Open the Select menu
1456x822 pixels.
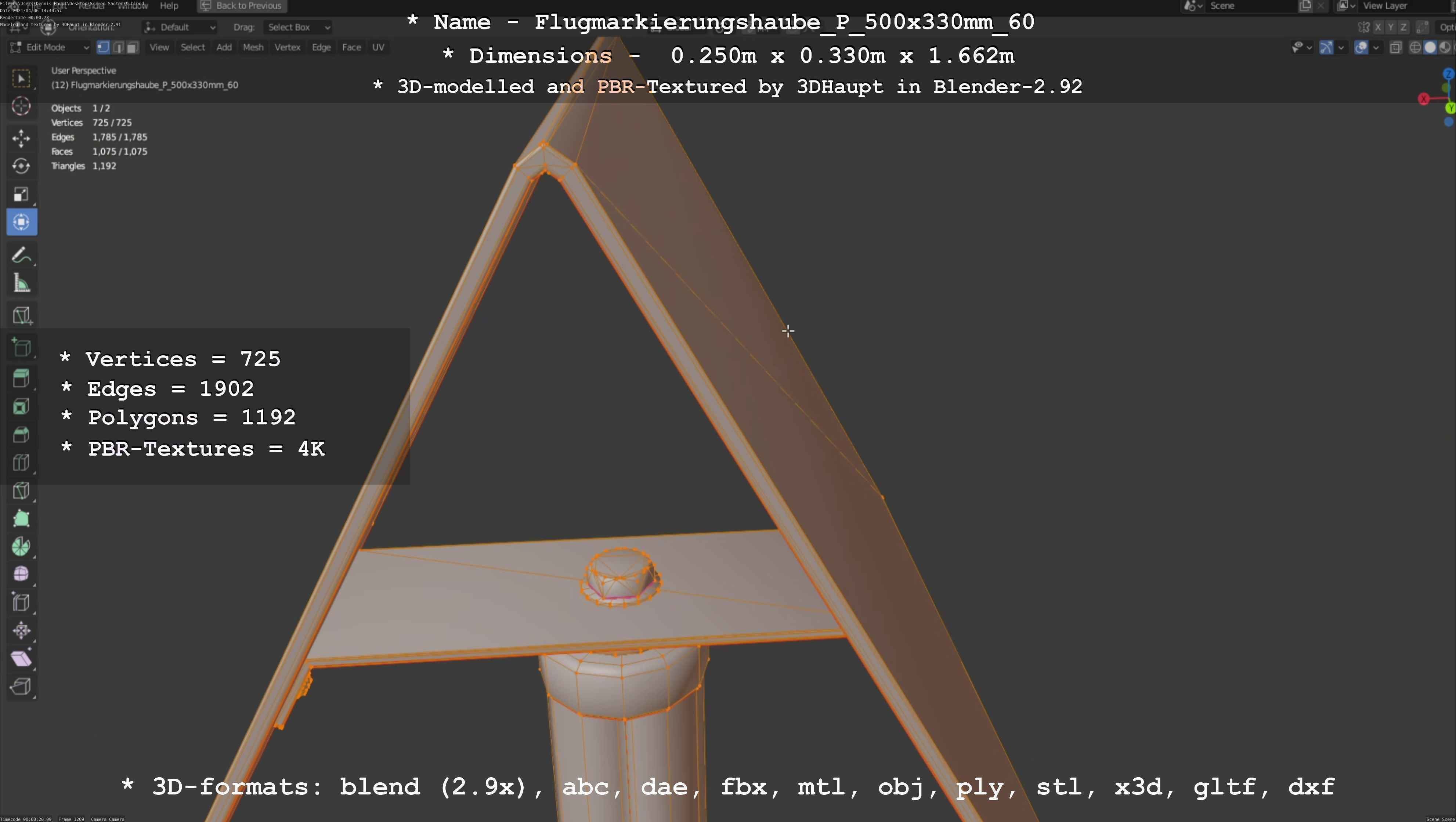[x=193, y=47]
